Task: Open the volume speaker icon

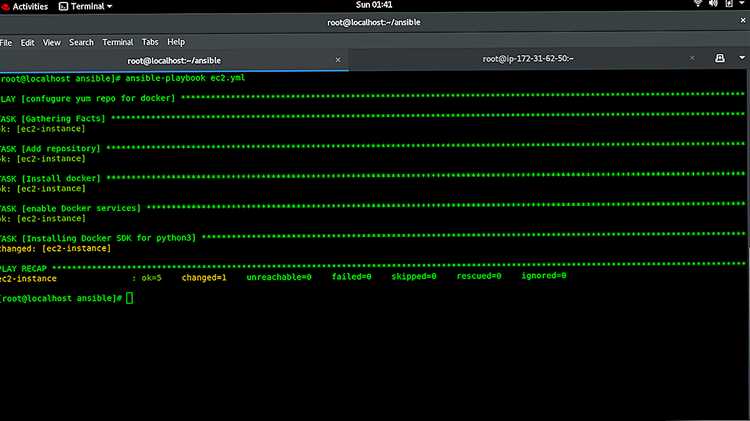Action: (713, 3)
